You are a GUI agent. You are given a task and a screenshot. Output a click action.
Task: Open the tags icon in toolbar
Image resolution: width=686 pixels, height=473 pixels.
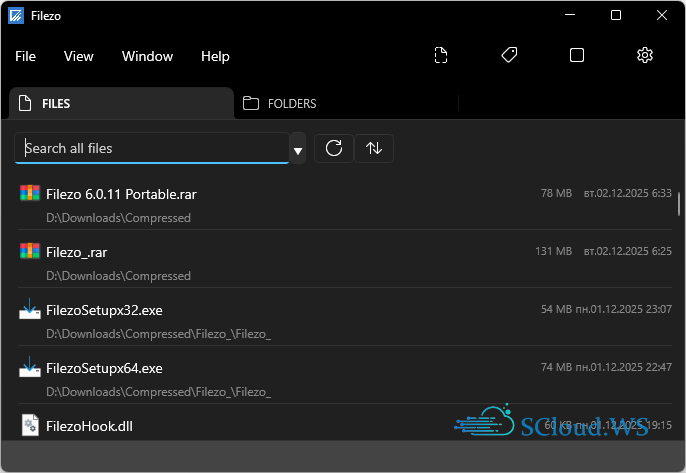pos(509,56)
